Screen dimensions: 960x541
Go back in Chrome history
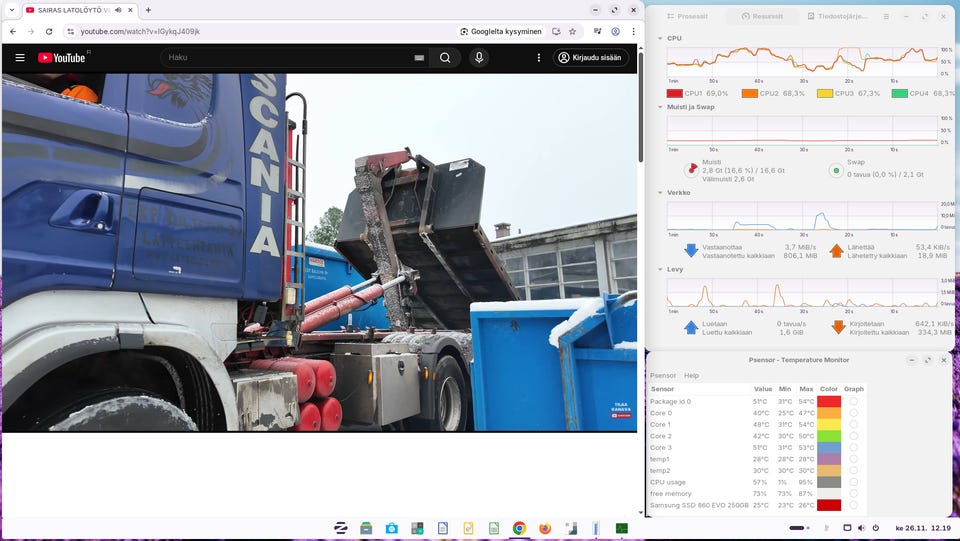pyautogui.click(x=13, y=31)
